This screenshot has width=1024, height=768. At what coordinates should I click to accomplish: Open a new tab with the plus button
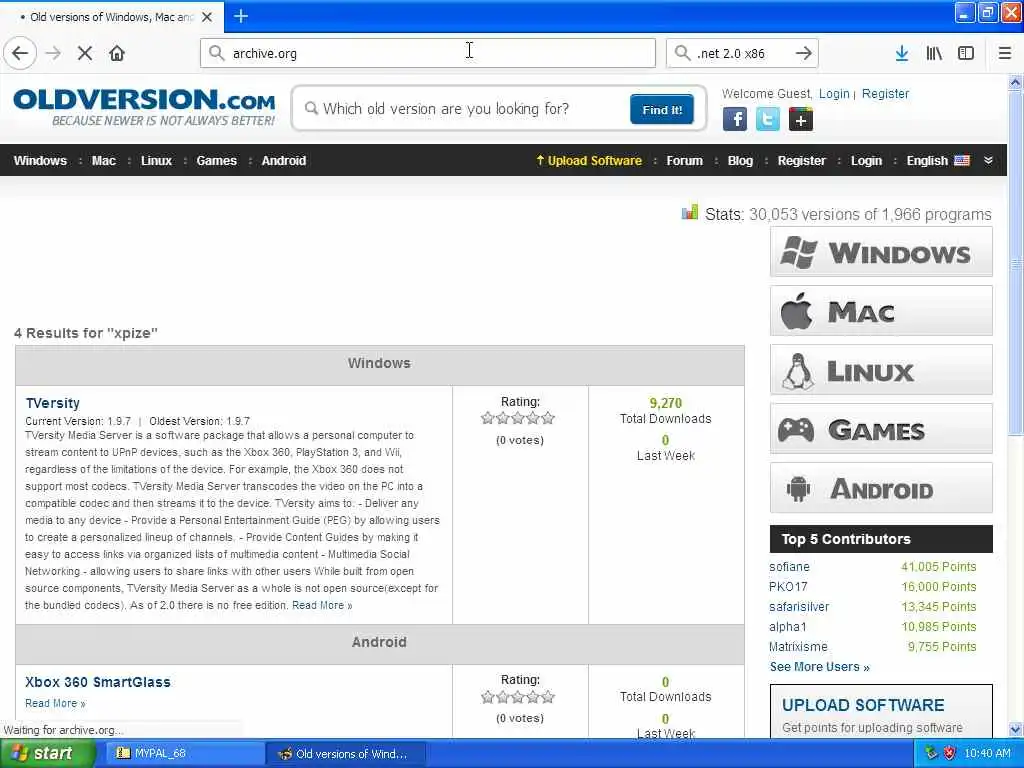click(241, 16)
